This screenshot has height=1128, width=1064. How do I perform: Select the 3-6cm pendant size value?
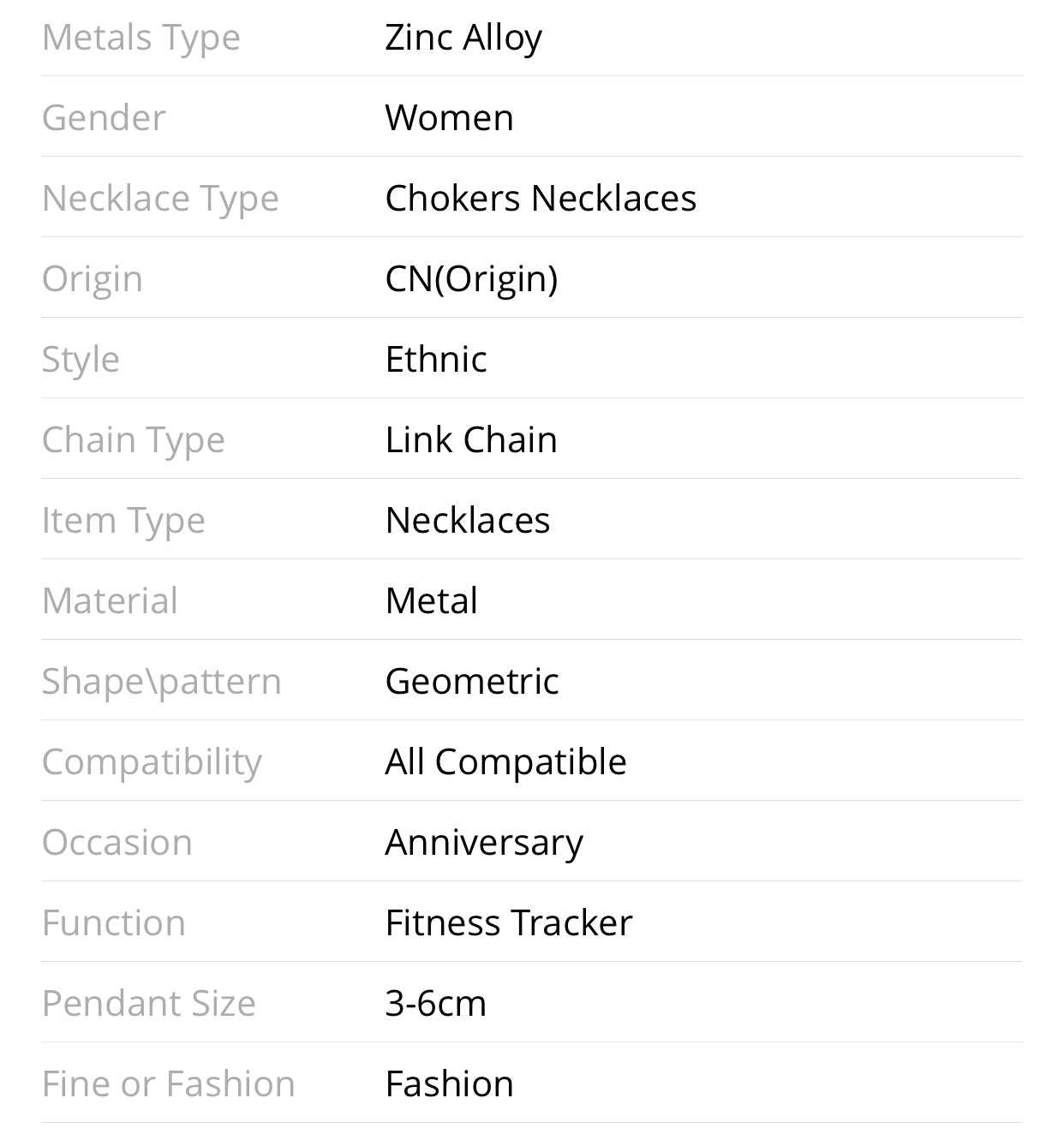pyautogui.click(x=435, y=1004)
